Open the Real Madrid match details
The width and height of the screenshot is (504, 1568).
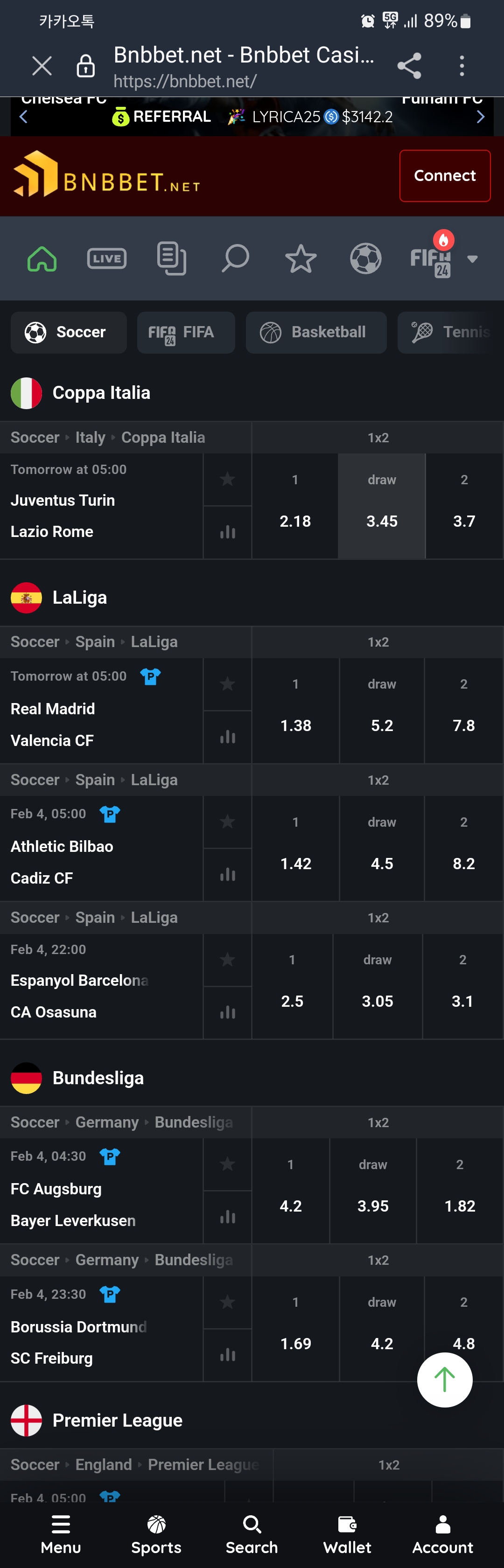(x=53, y=709)
